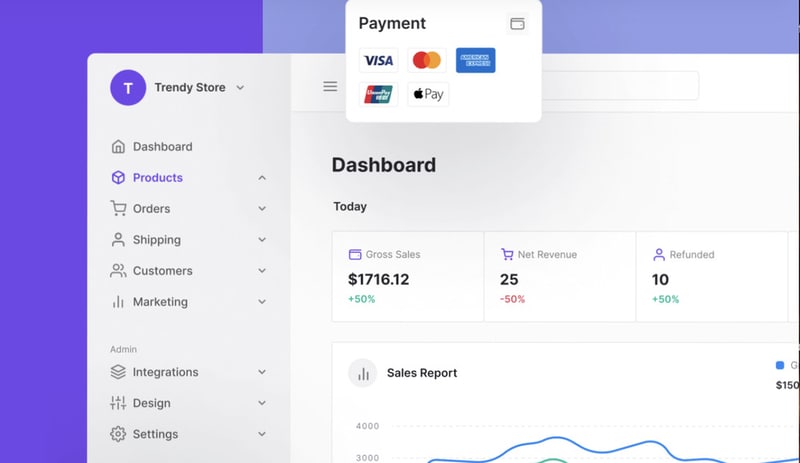Click the Sales Report bar chart icon
The width and height of the screenshot is (800, 463).
point(362,373)
